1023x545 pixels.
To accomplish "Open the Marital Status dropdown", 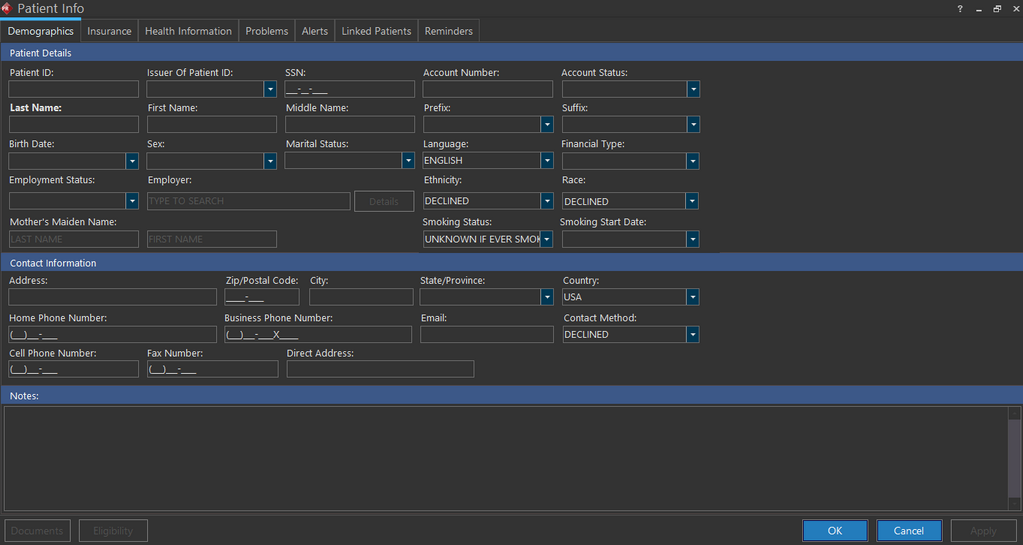I will tap(408, 160).
